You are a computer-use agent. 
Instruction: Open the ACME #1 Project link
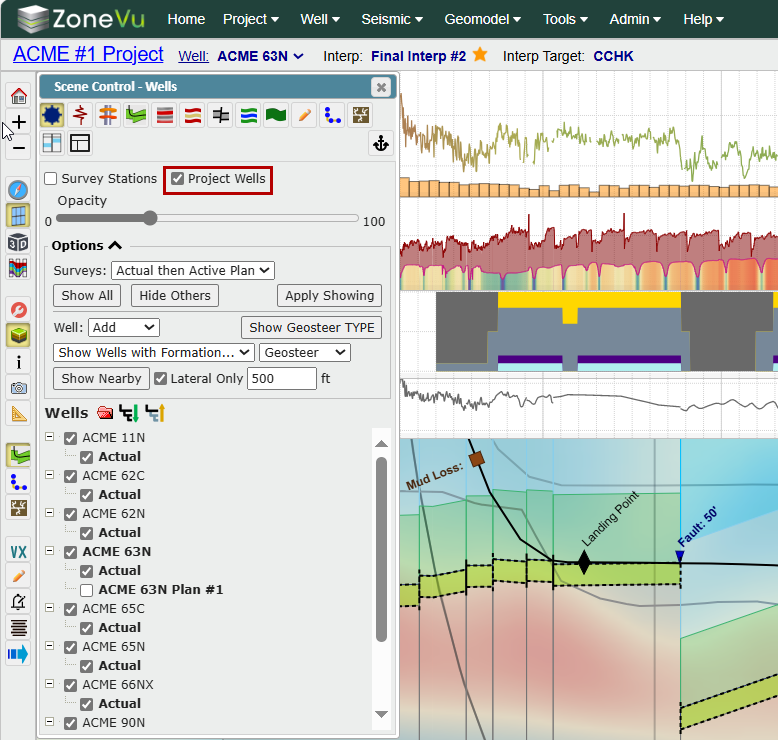pyautogui.click(x=88, y=54)
